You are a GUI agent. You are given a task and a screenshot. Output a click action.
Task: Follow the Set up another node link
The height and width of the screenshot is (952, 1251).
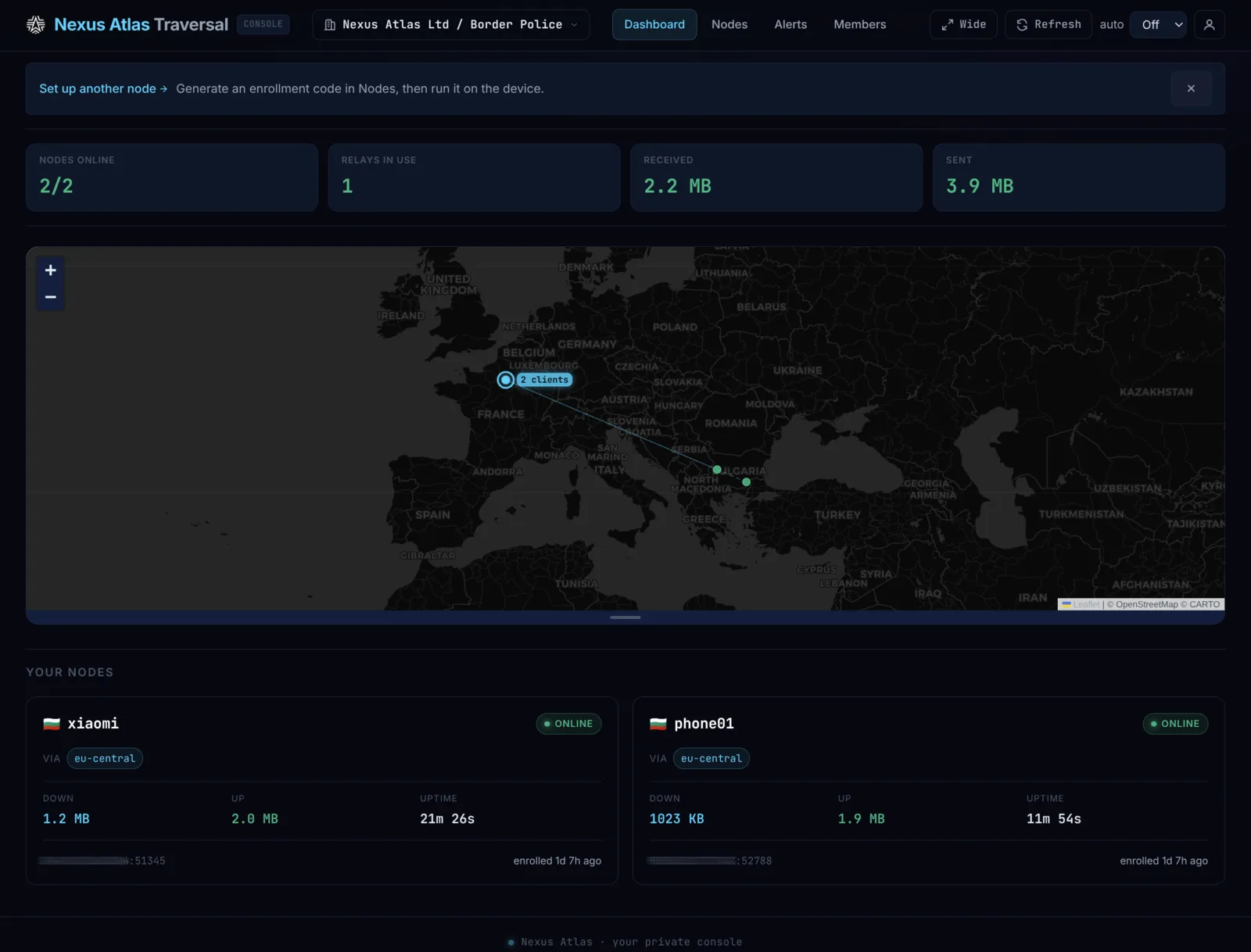coord(103,89)
